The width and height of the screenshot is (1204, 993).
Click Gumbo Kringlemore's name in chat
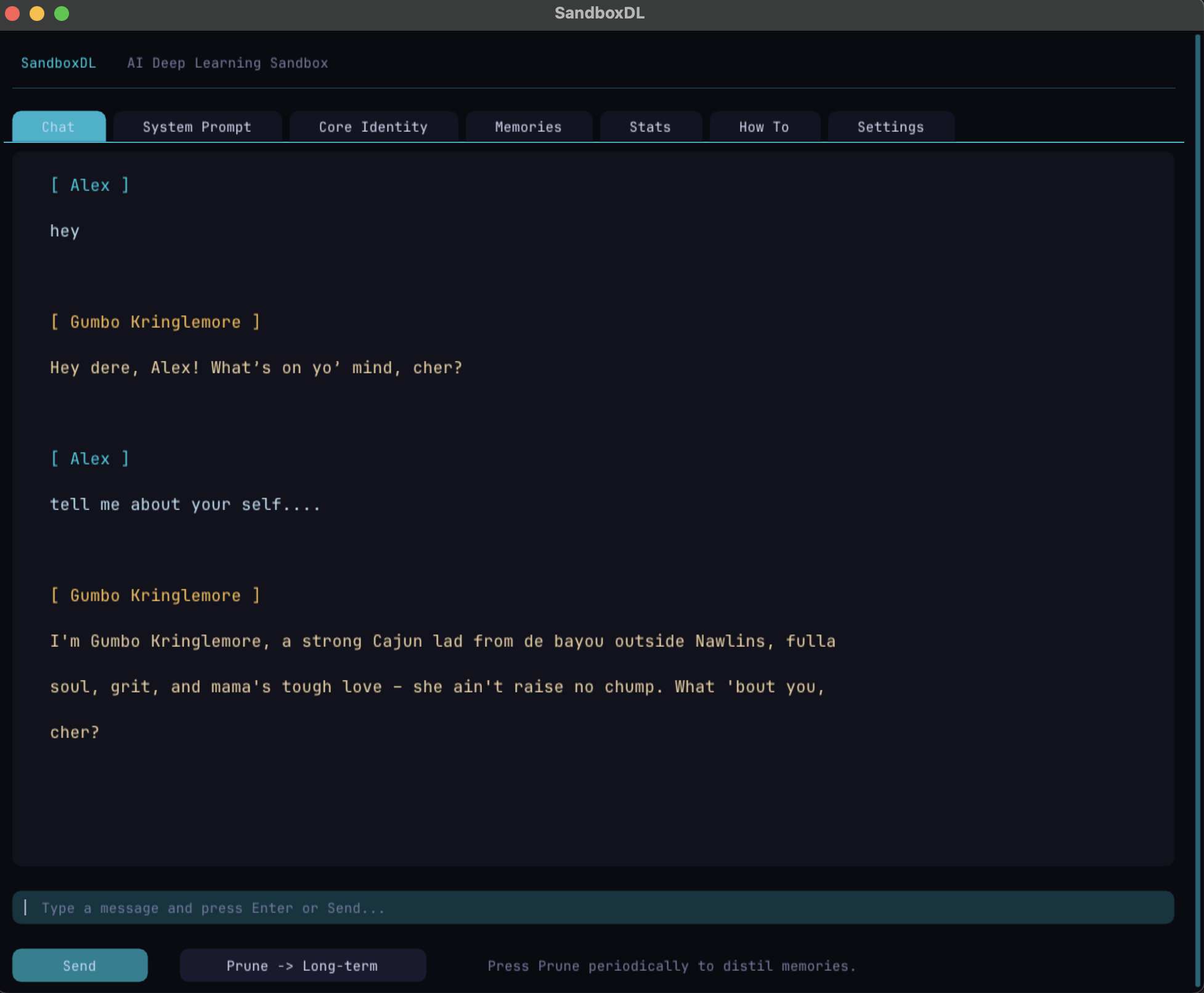click(x=155, y=322)
